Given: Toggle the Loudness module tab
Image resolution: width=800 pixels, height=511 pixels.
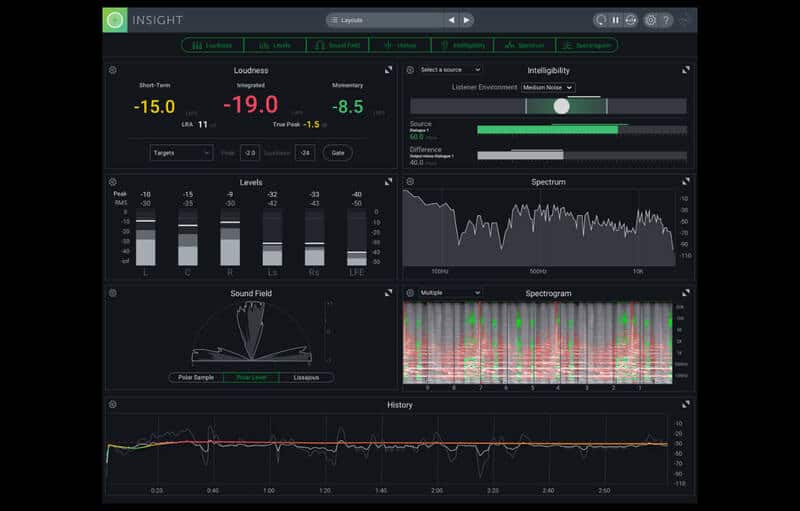Looking at the screenshot, I should (213, 45).
